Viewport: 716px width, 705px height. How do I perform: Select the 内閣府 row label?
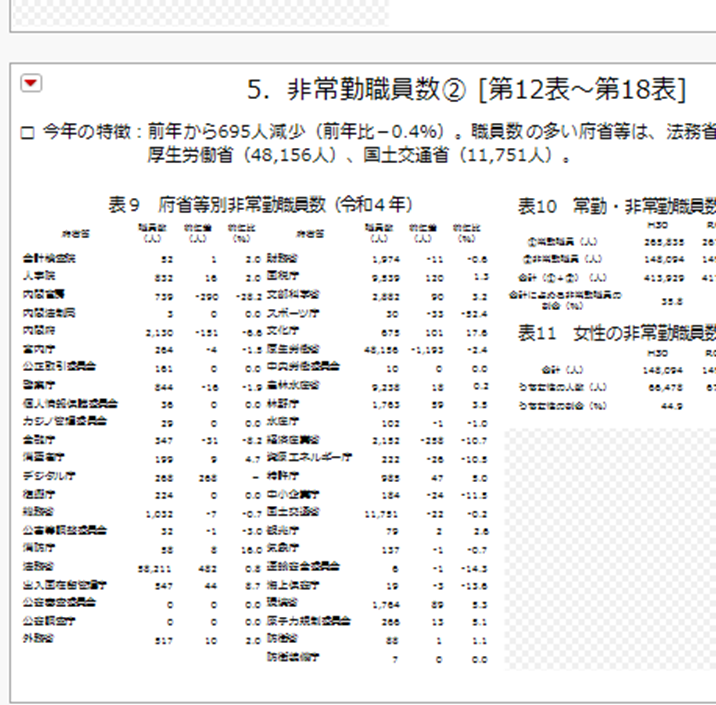39,331
